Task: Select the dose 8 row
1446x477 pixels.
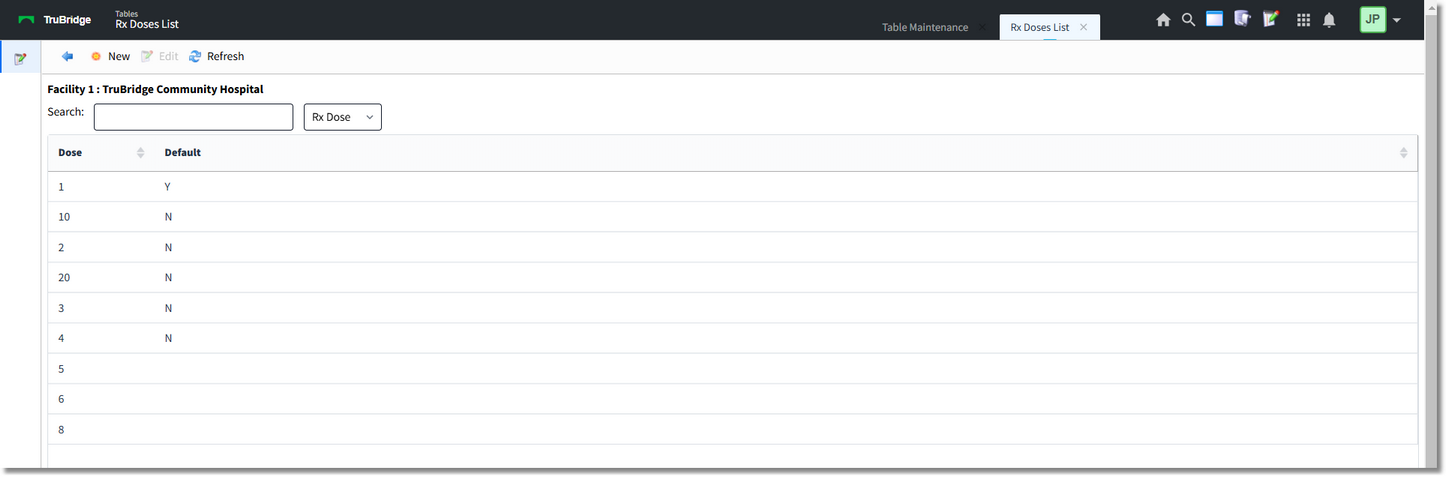Action: point(732,430)
